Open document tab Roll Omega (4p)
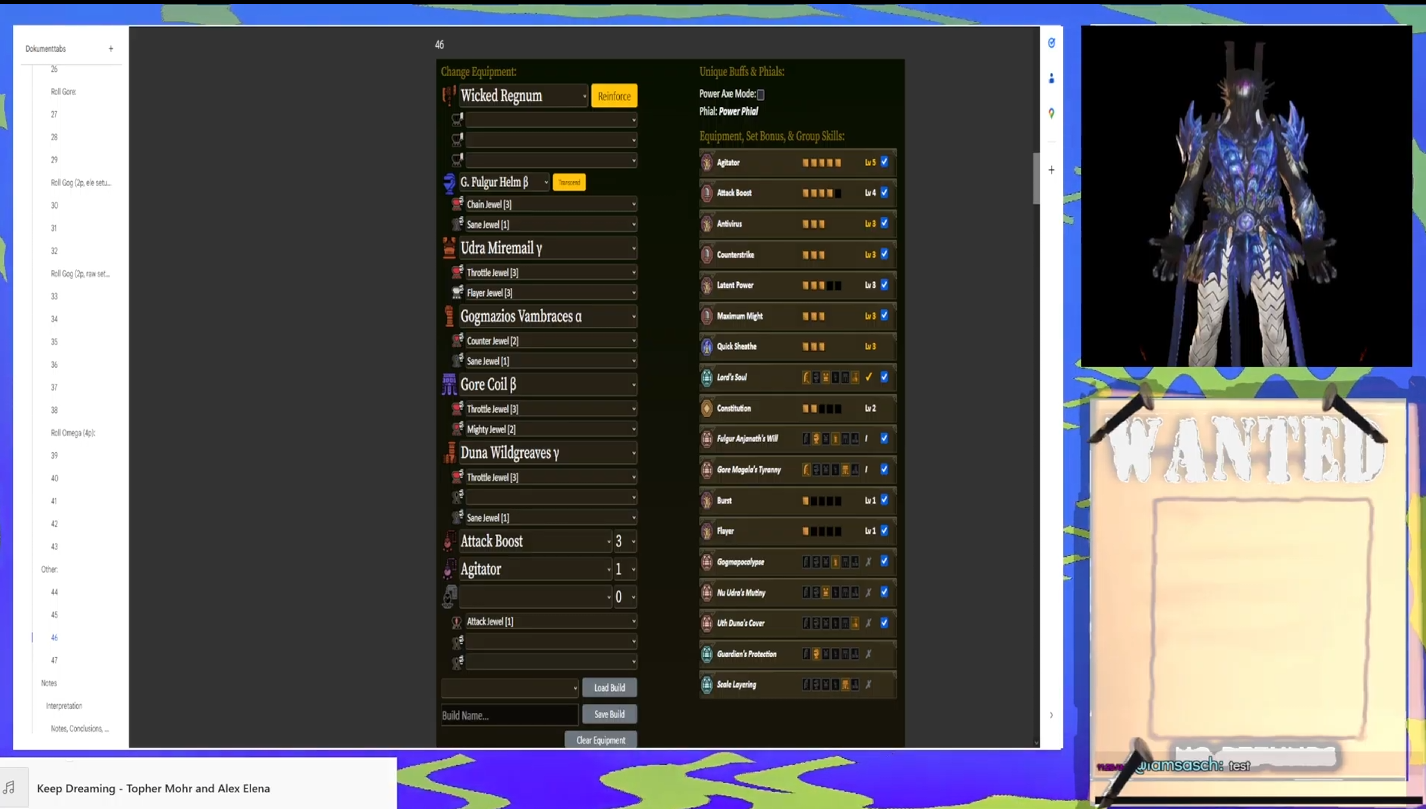Screen dimensions: 1426x809 click(73, 433)
